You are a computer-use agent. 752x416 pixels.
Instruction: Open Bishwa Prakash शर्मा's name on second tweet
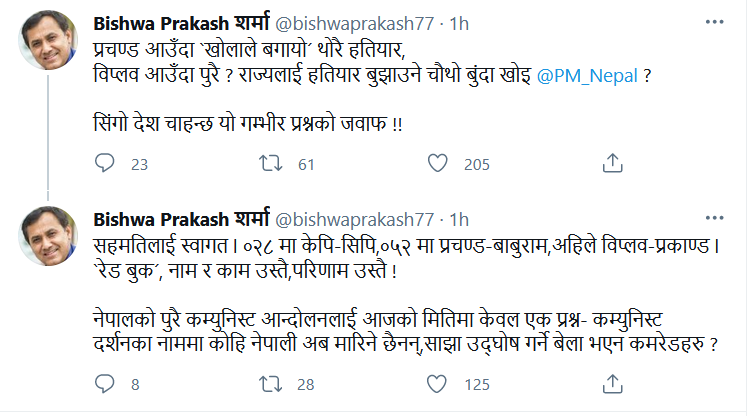(x=176, y=219)
